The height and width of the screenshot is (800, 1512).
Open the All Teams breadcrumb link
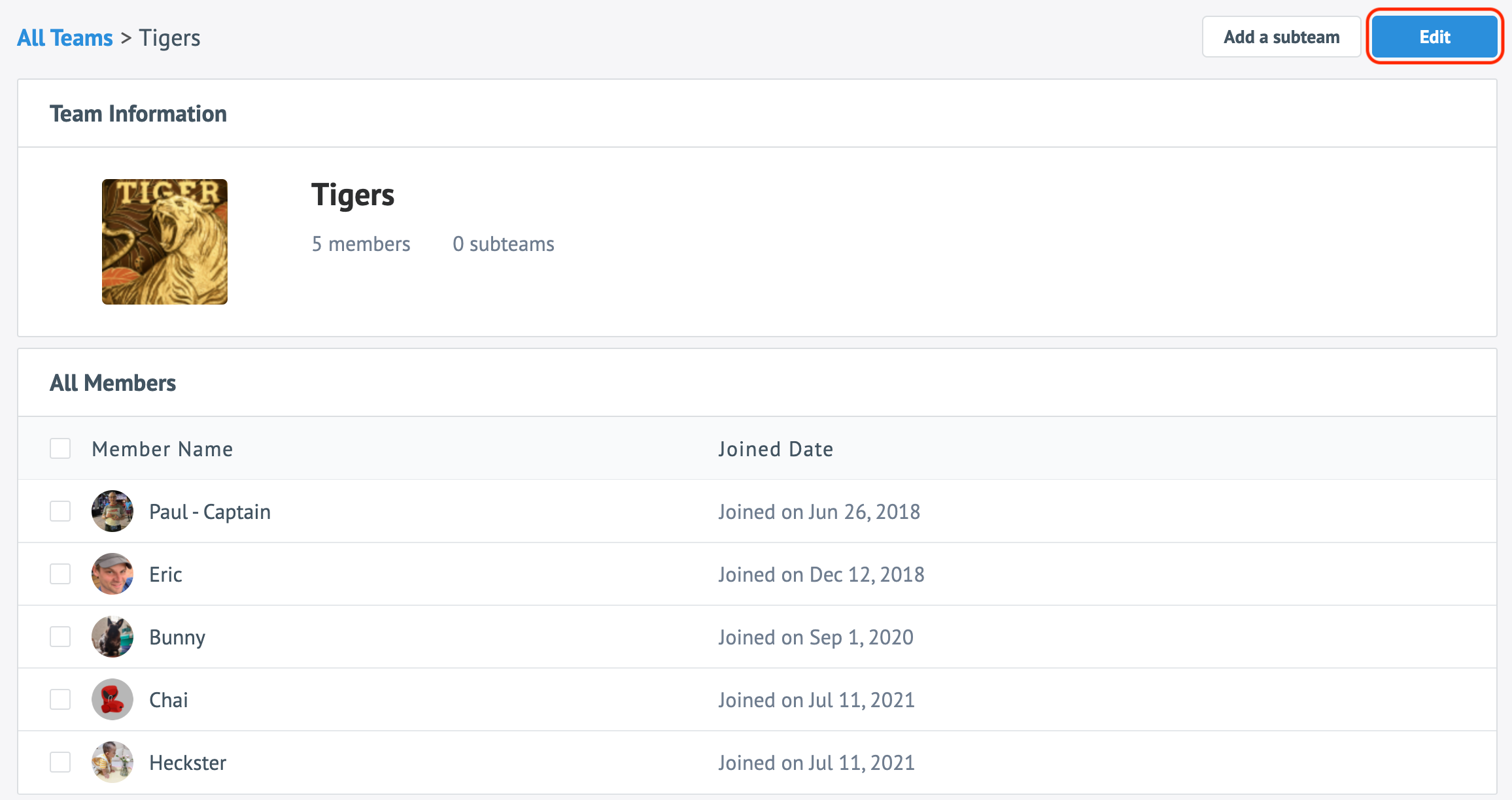pyautogui.click(x=65, y=38)
